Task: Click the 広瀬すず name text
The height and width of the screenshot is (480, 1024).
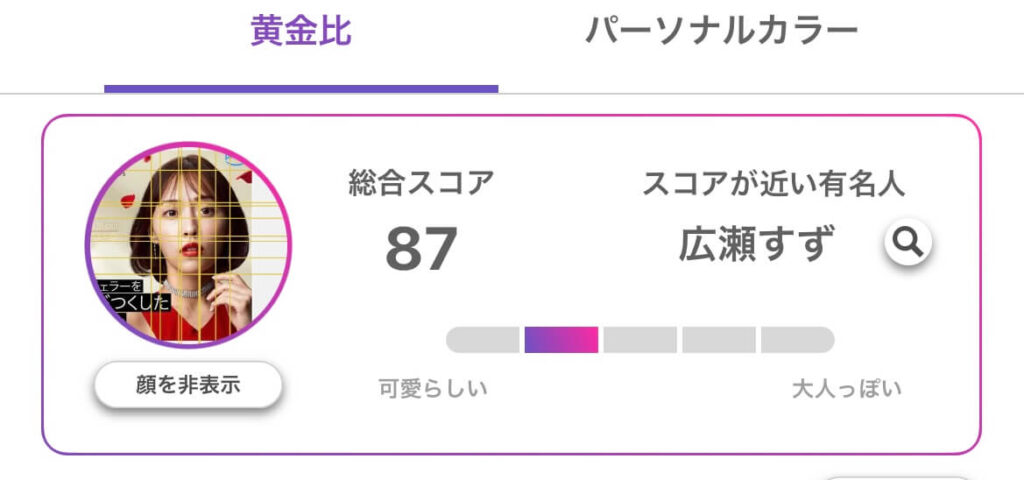Action: click(757, 243)
